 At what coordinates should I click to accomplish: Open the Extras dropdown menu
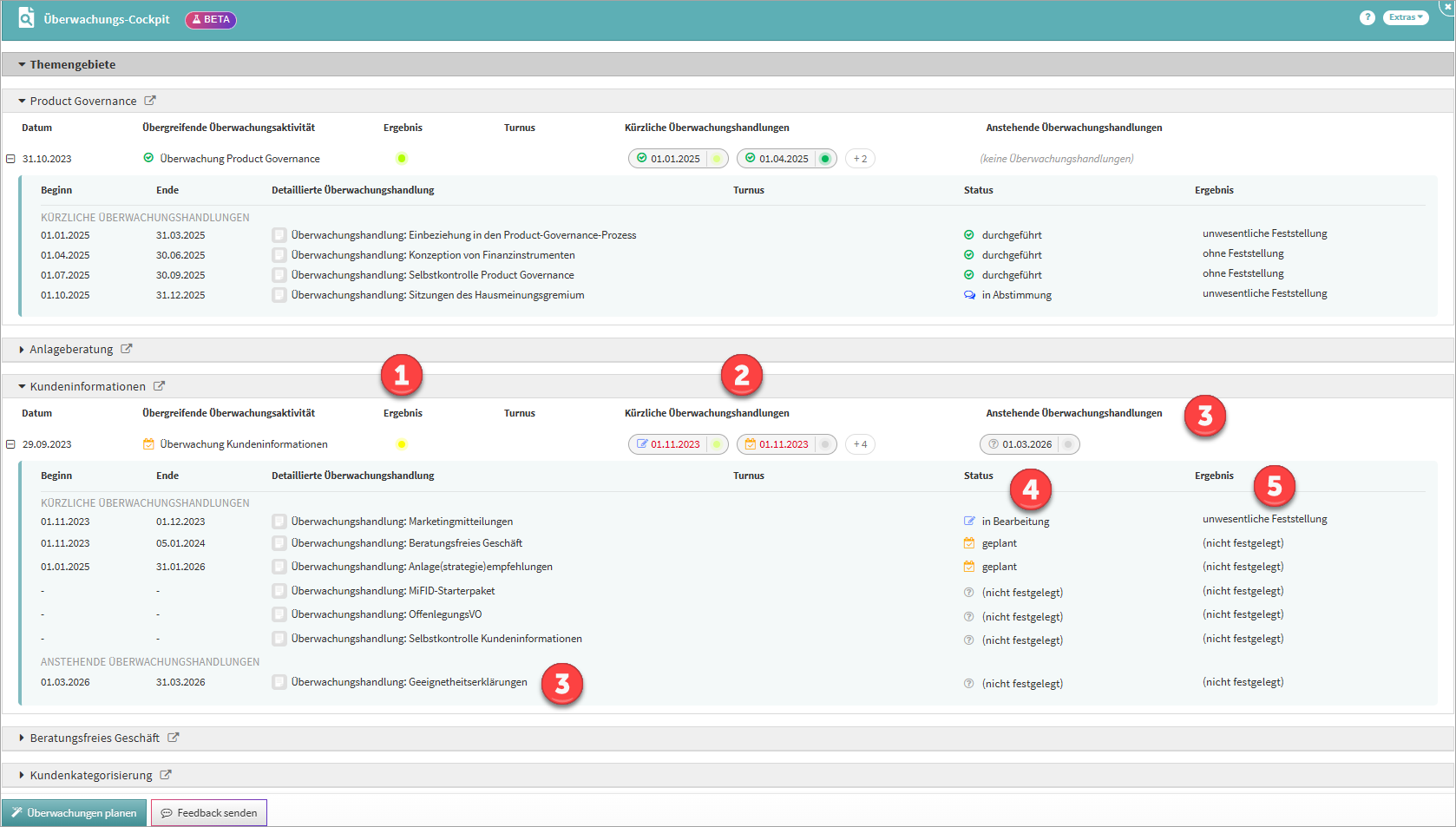click(1406, 18)
